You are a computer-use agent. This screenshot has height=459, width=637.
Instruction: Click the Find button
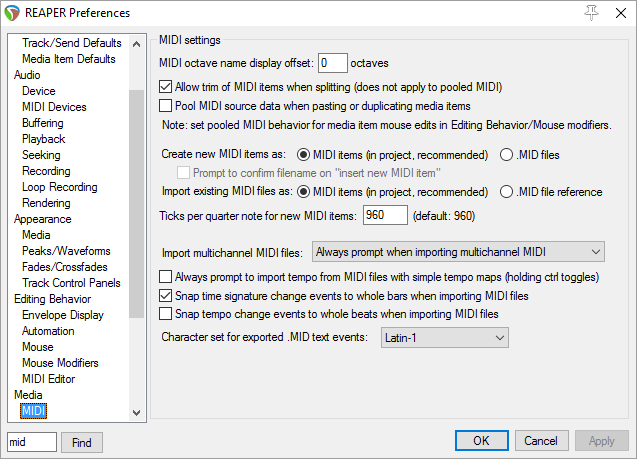point(82,442)
